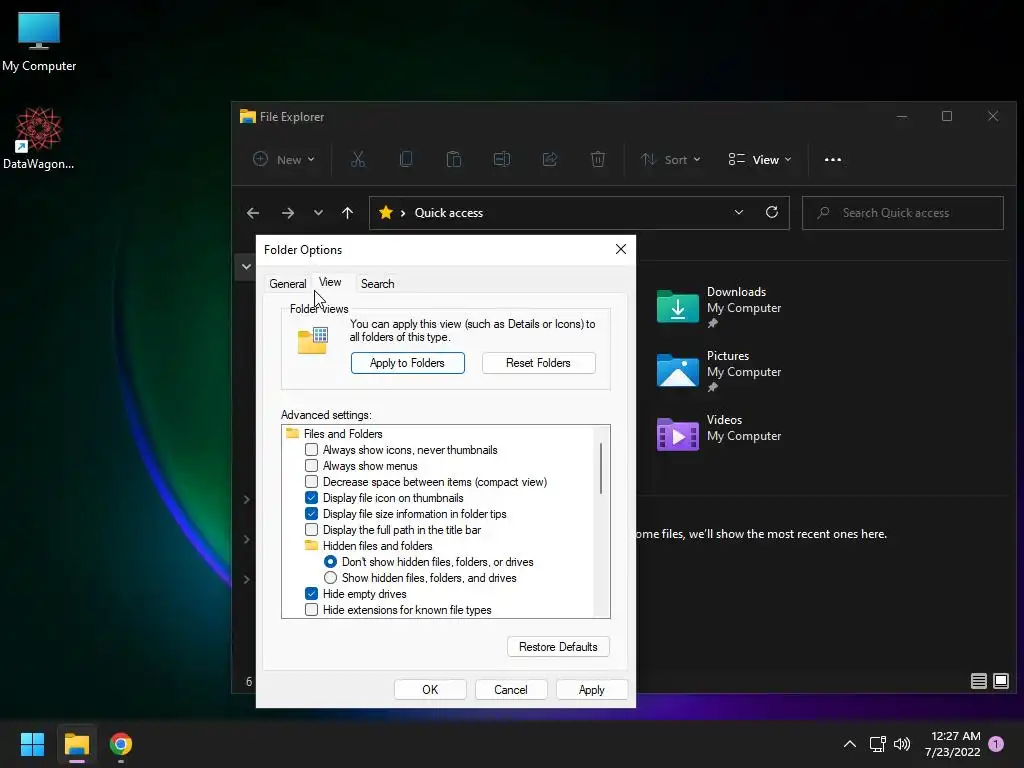Go back with the left arrow button
Image resolution: width=1024 pixels, height=768 pixels.
[253, 213]
